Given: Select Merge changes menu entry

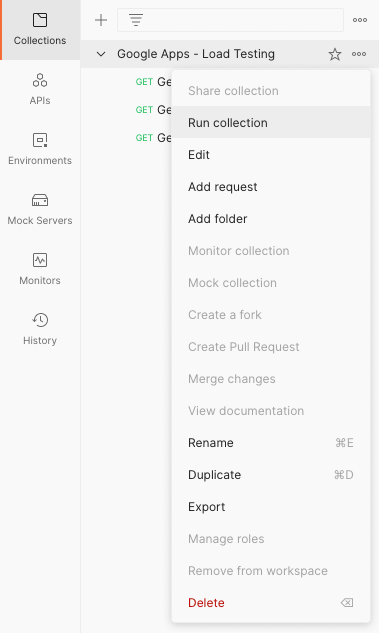Looking at the screenshot, I should [x=271, y=379].
